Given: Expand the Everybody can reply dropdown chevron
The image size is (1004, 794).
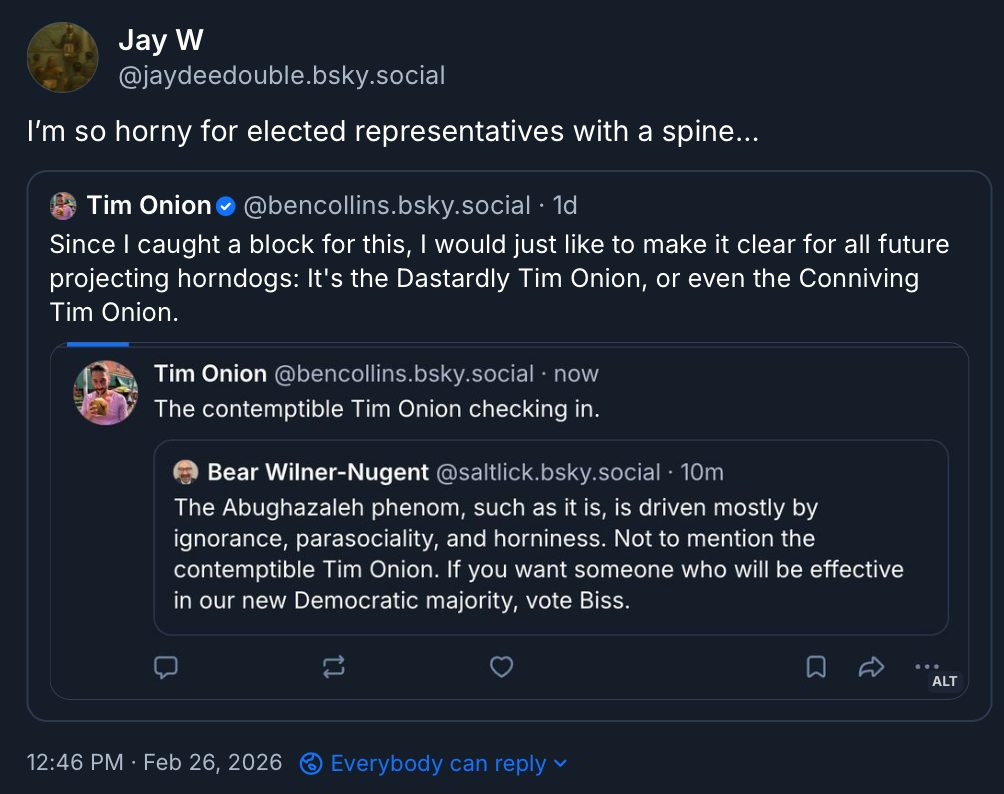Looking at the screenshot, I should 560,764.
